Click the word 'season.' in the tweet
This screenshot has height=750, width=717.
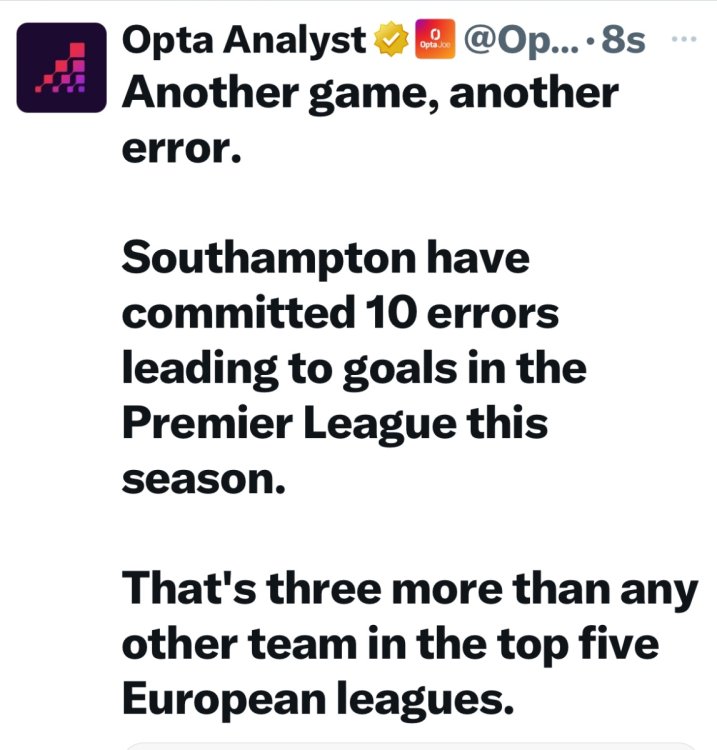[x=203, y=476]
